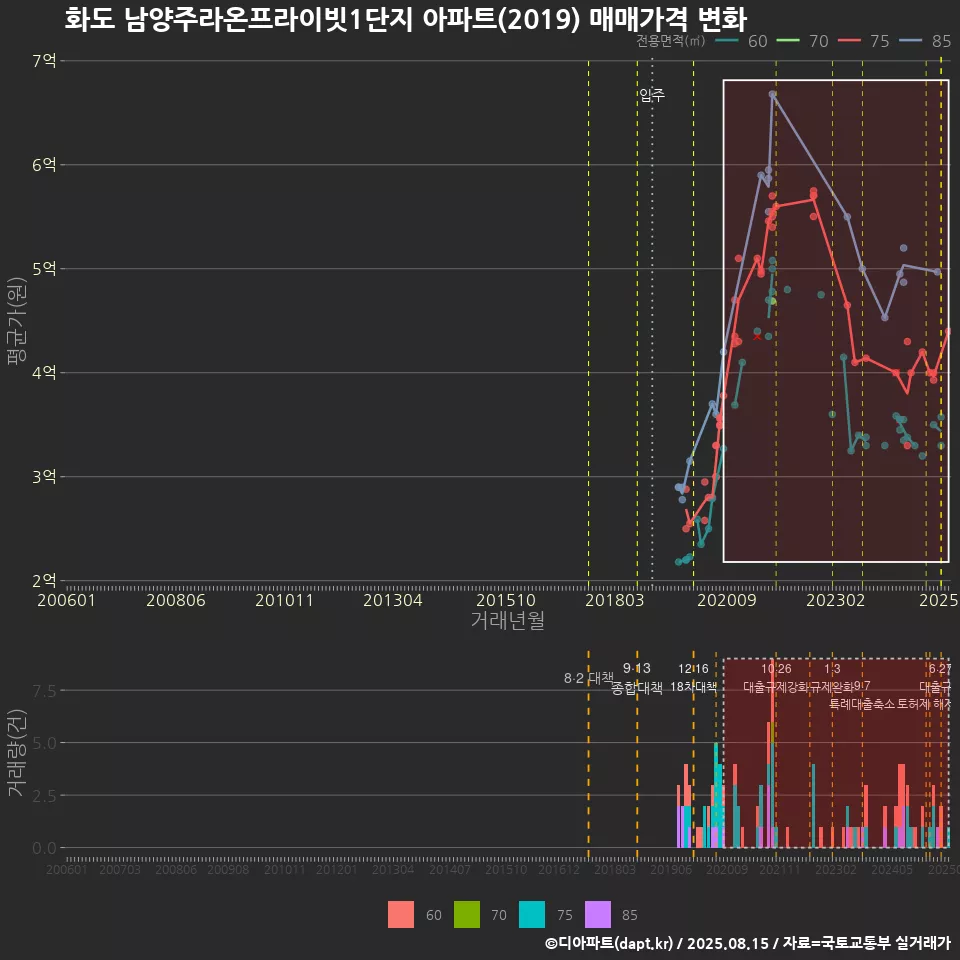
Task: Click the peak data point of 85 line
Action: [773, 94]
